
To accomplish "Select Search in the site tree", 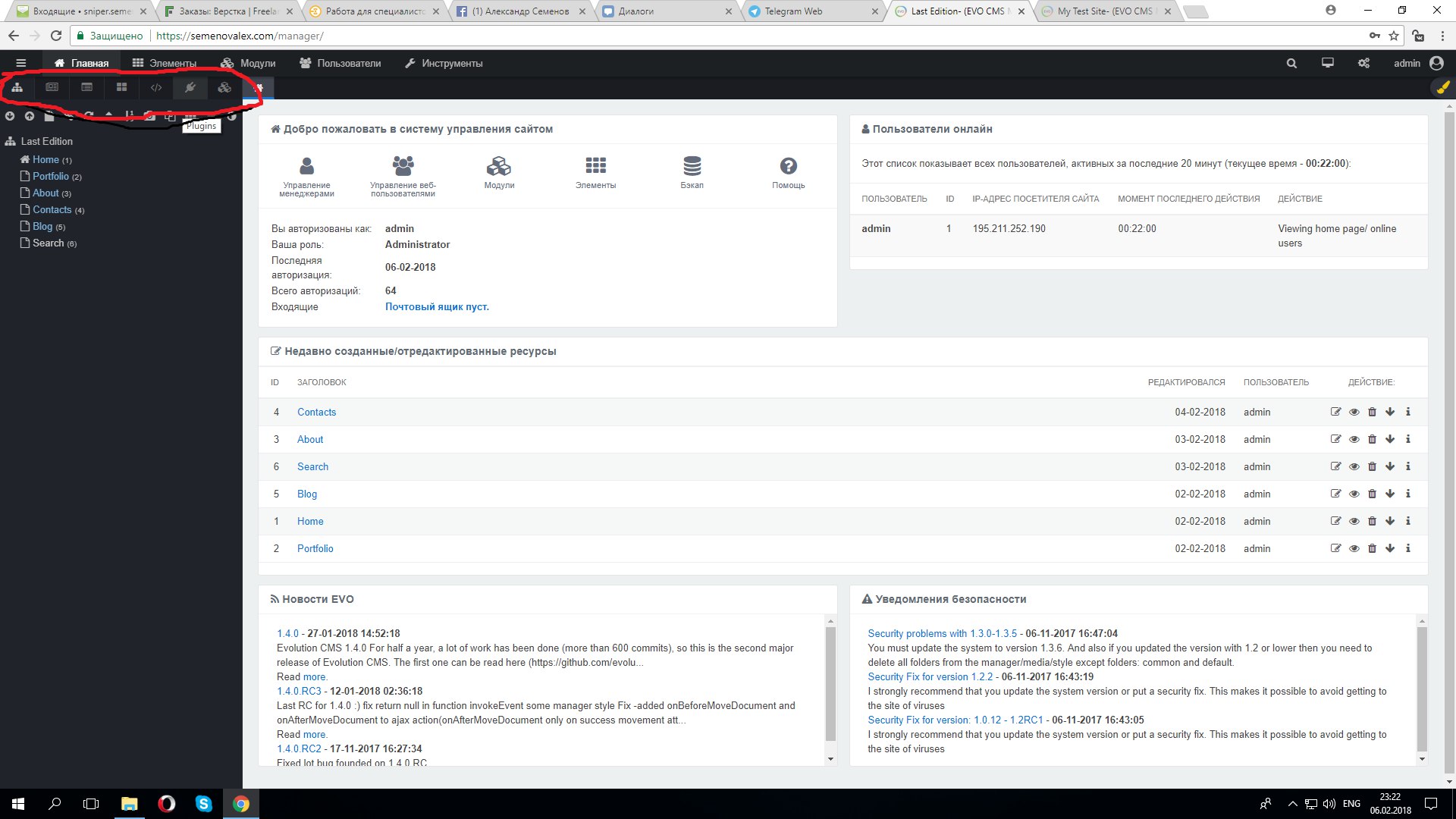I will 48,243.
